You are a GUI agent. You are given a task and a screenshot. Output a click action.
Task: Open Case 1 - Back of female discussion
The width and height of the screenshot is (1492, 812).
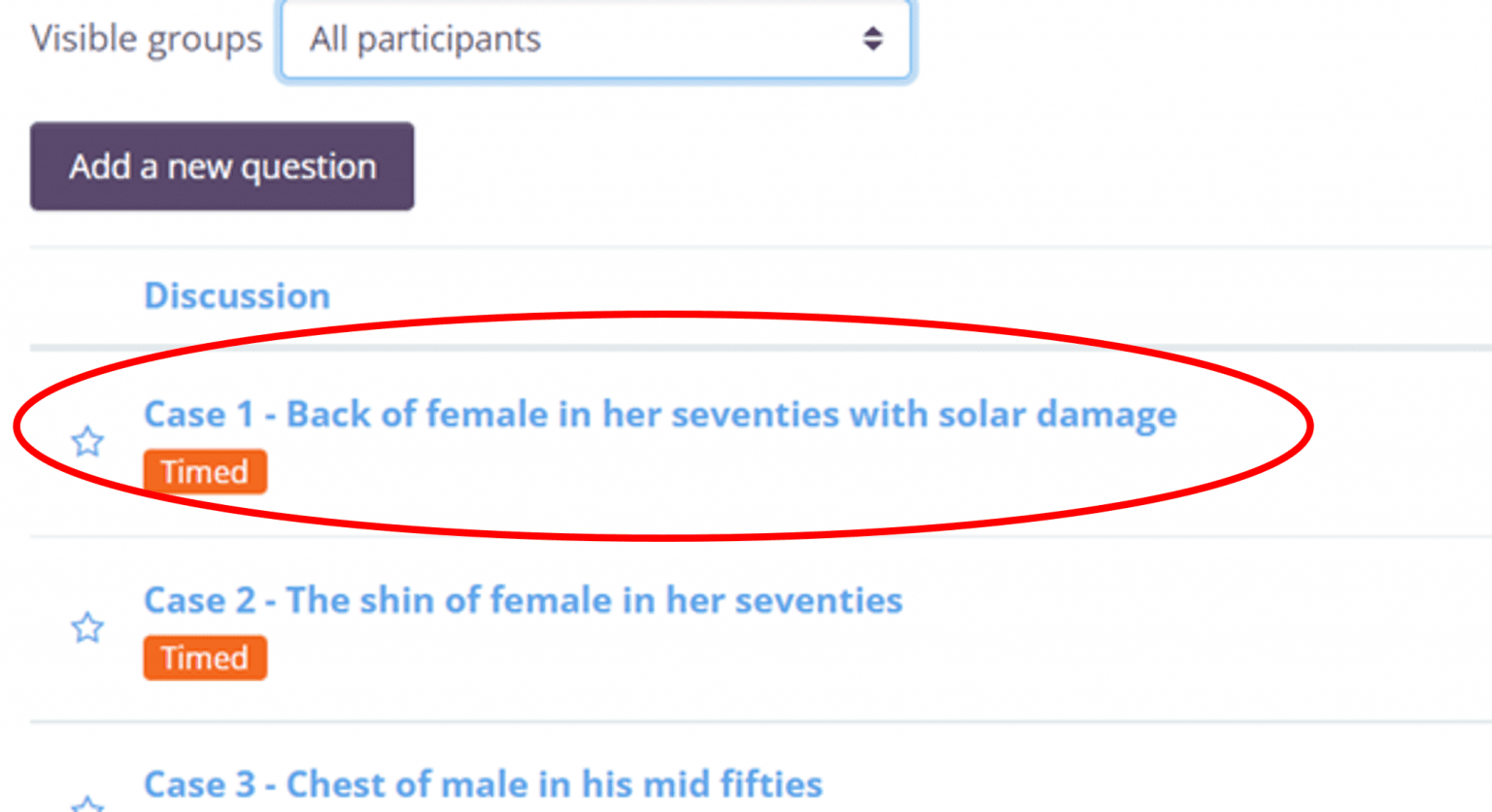click(x=661, y=415)
